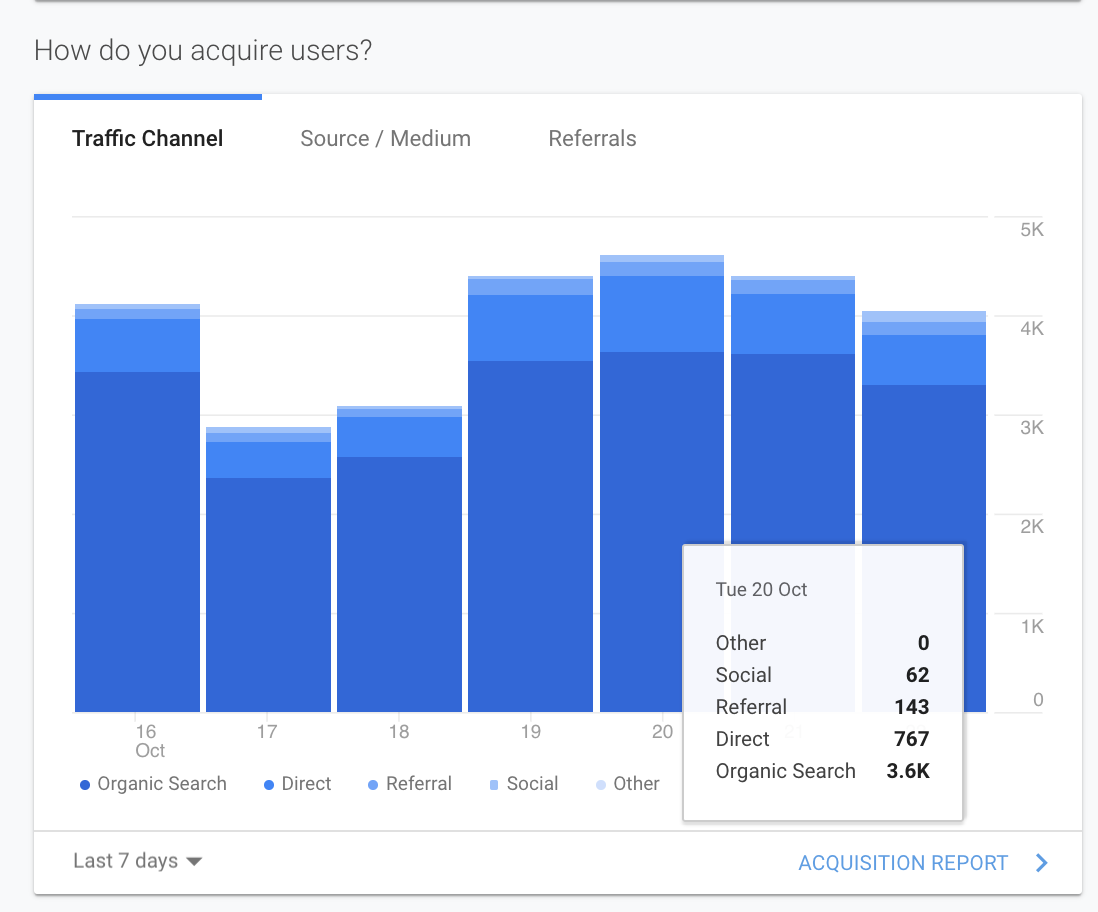Open the Last 7 days dropdown
Screen dimensions: 1098x912
pyautogui.click(x=137, y=861)
